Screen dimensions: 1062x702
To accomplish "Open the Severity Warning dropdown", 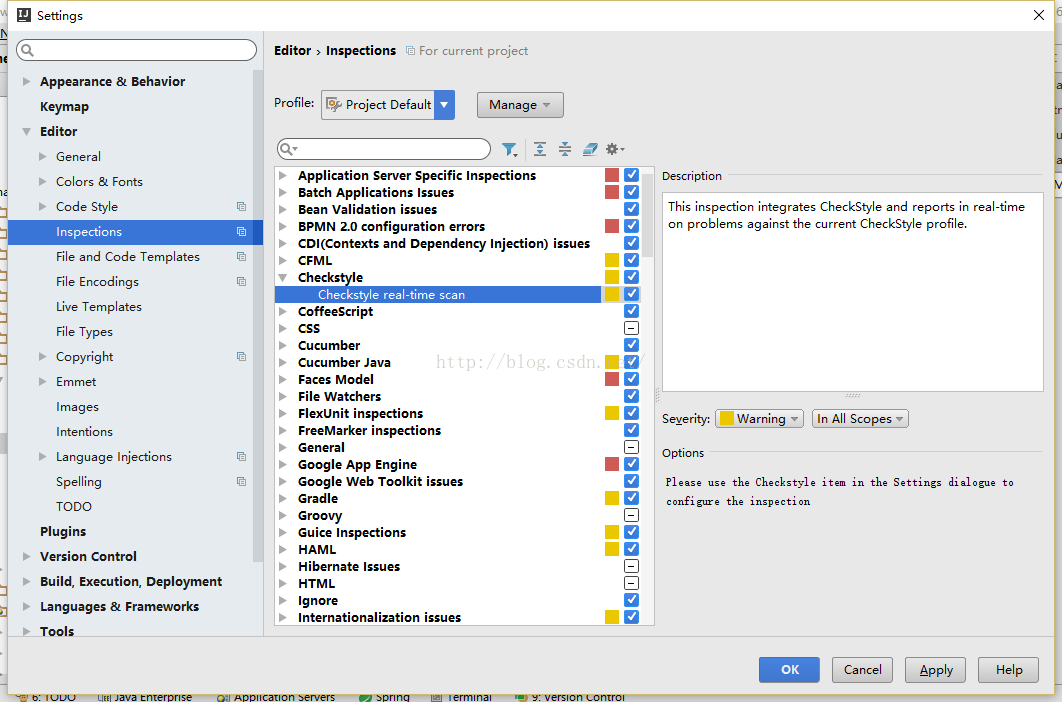I will tap(759, 419).
